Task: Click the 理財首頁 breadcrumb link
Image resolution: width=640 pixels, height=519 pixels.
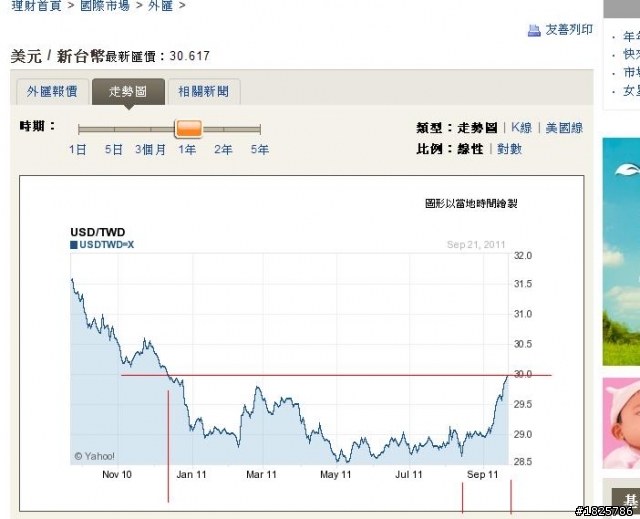Action: (x=35, y=6)
